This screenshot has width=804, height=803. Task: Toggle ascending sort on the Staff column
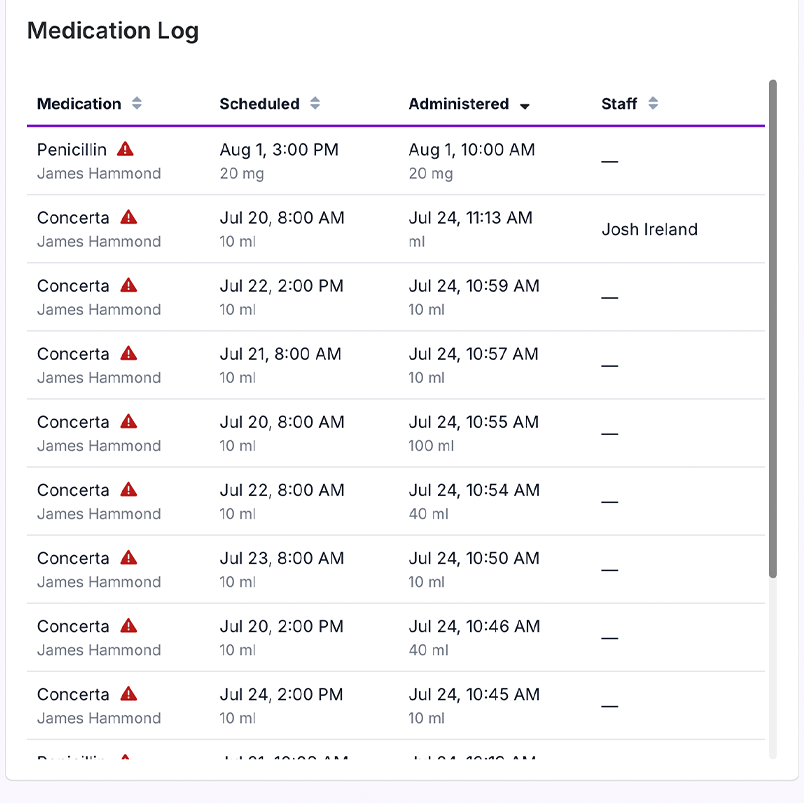pos(651,103)
